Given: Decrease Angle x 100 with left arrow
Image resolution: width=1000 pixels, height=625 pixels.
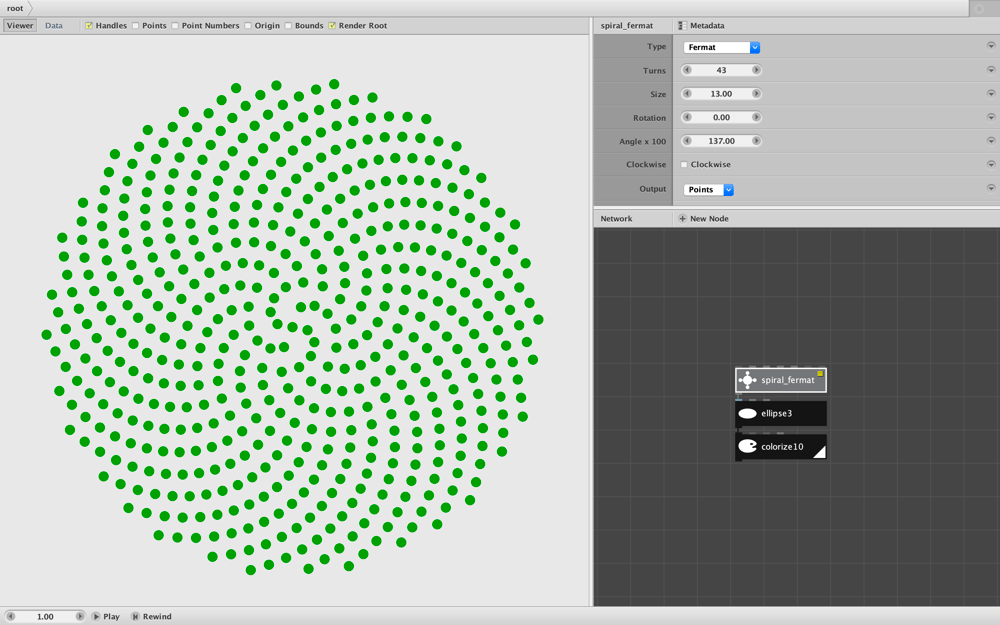Looking at the screenshot, I should click(687, 141).
